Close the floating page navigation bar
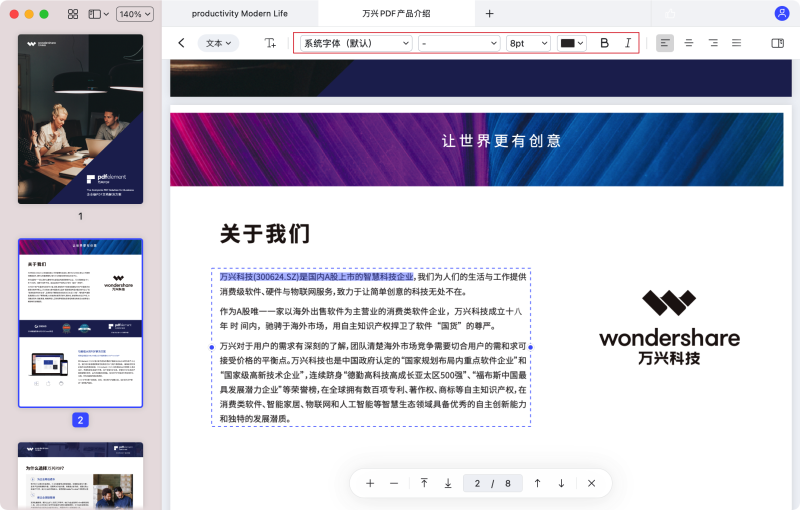Screen dimensions: 800x510 click(x=591, y=483)
